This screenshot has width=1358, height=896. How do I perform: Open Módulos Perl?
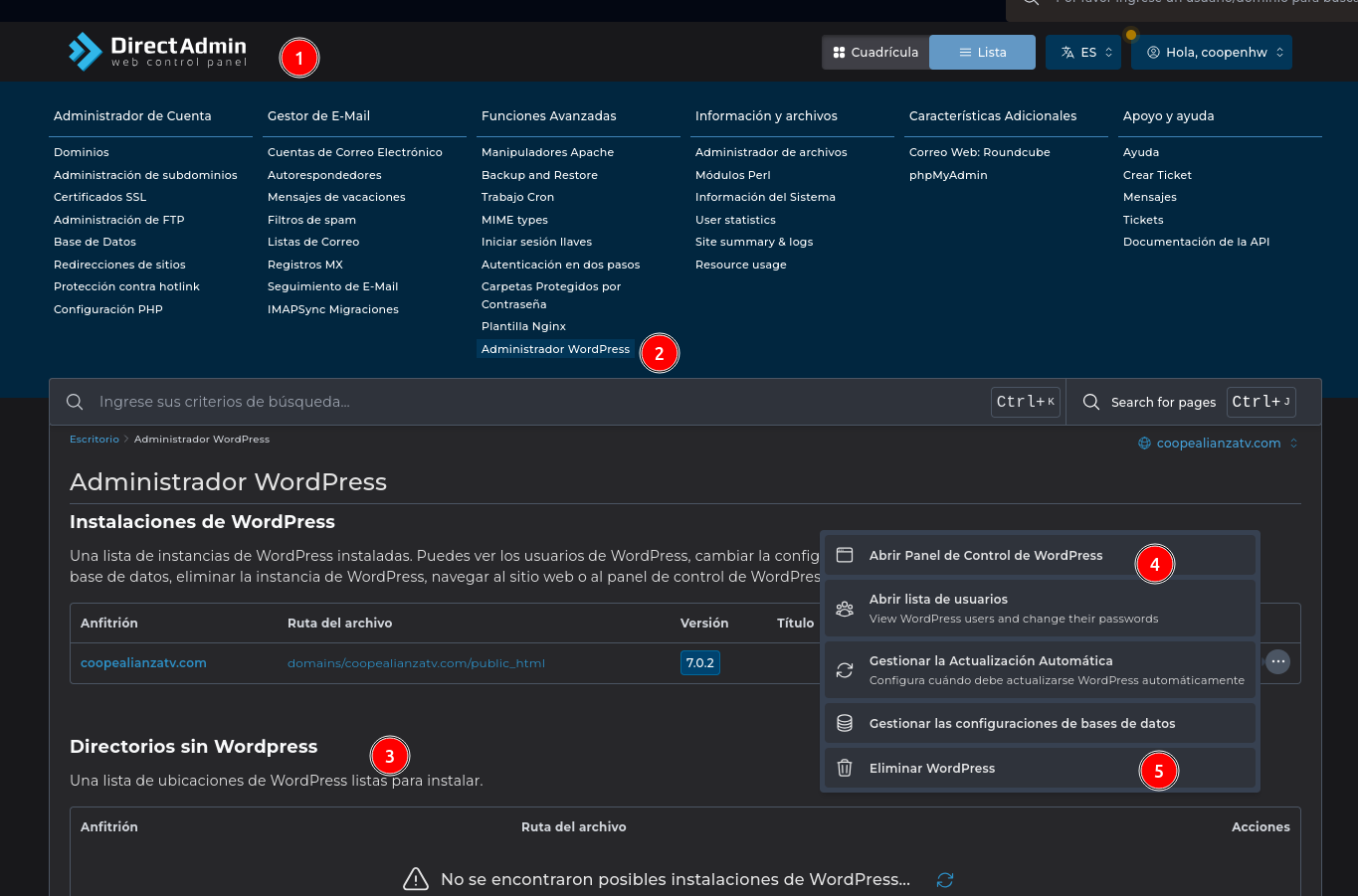click(x=732, y=175)
